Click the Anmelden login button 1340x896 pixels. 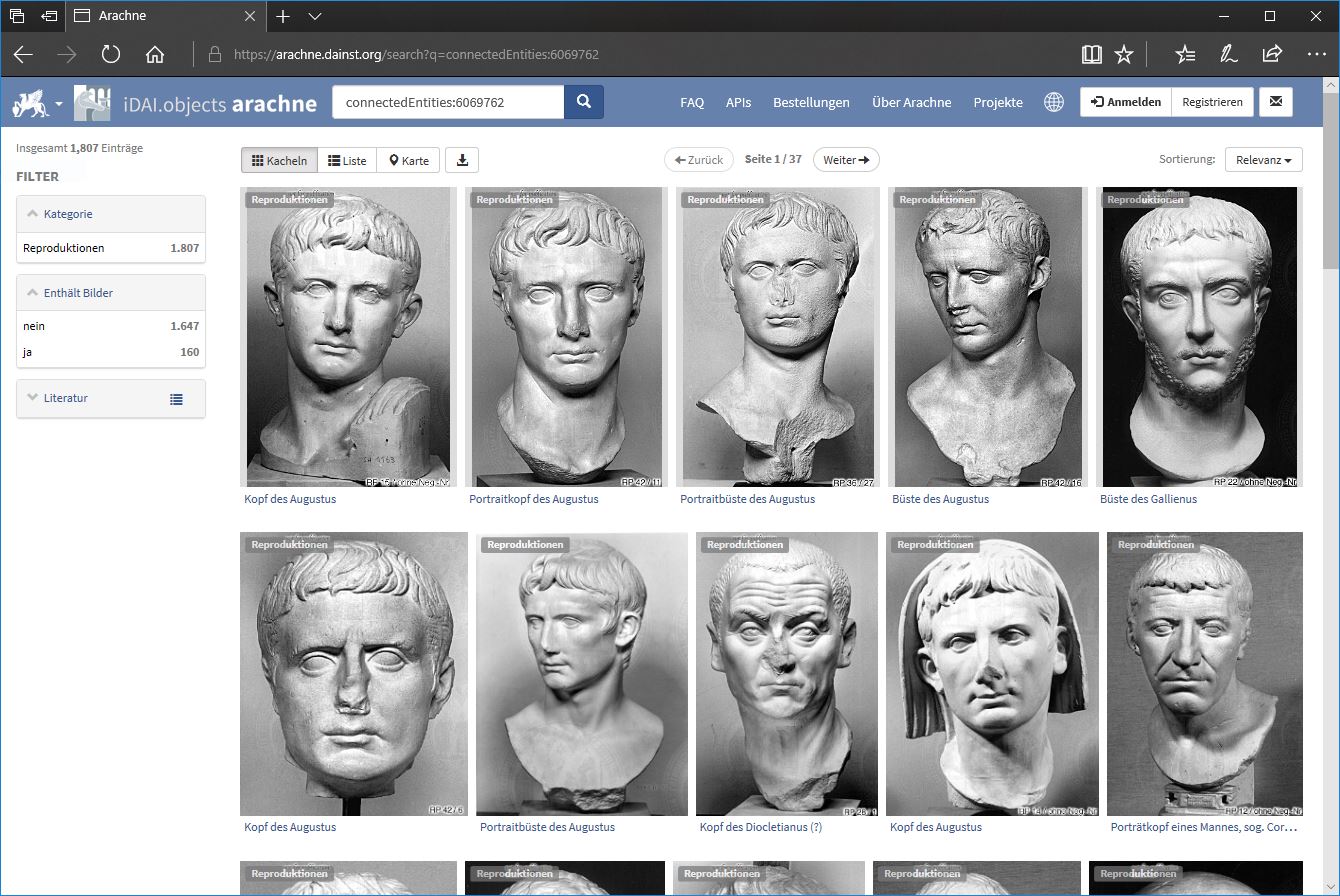point(1126,102)
